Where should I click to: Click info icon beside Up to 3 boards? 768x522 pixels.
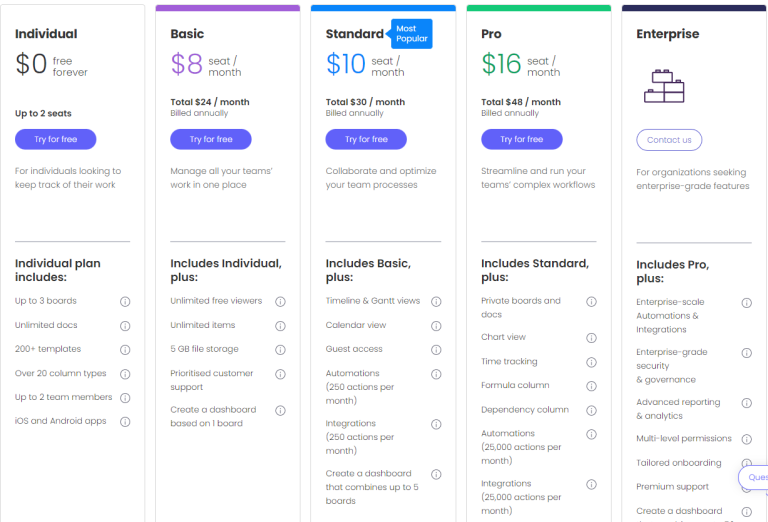(x=125, y=302)
